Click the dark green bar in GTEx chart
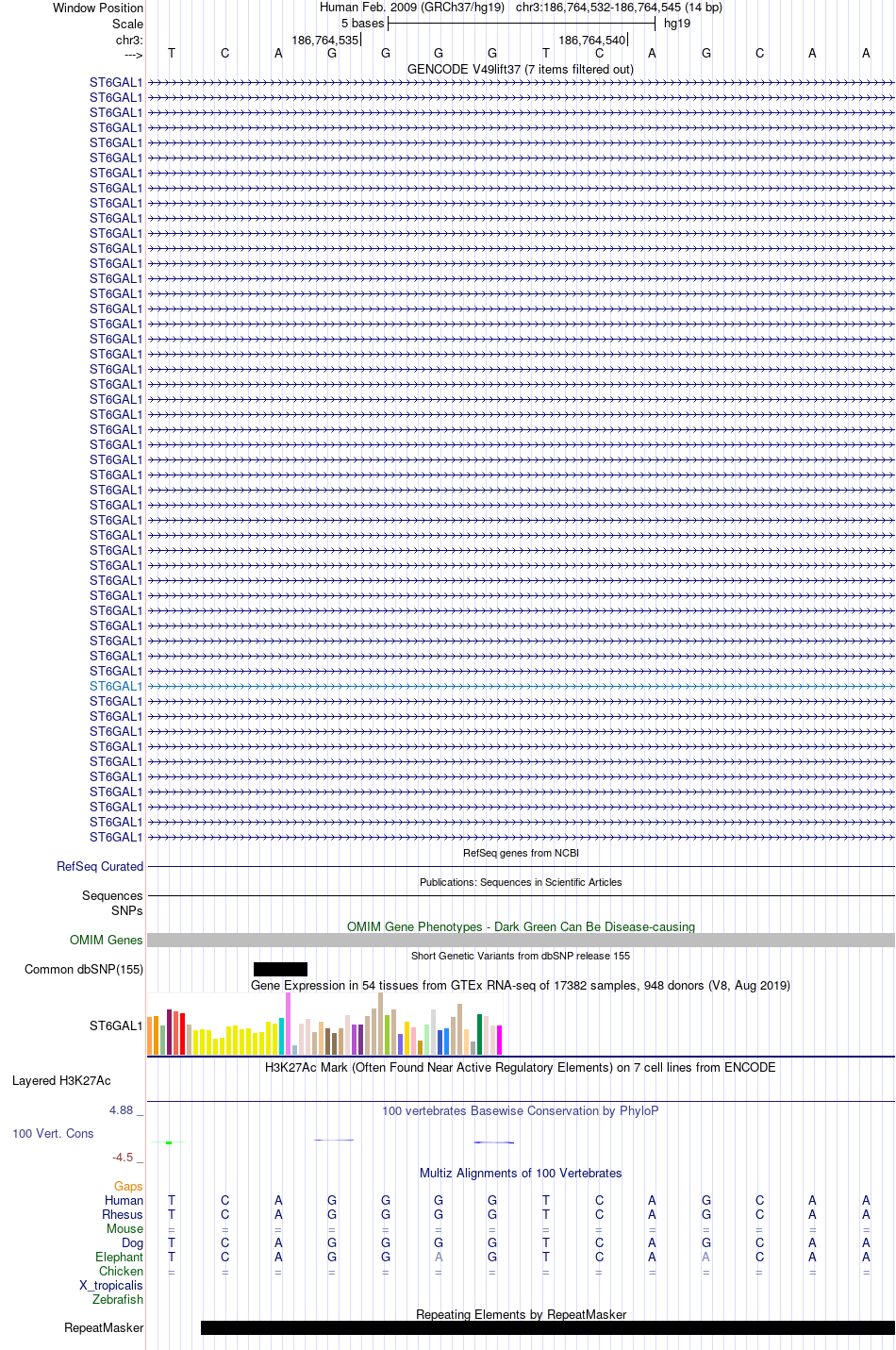Viewport: 896px width, 1350px height. 480,1034
